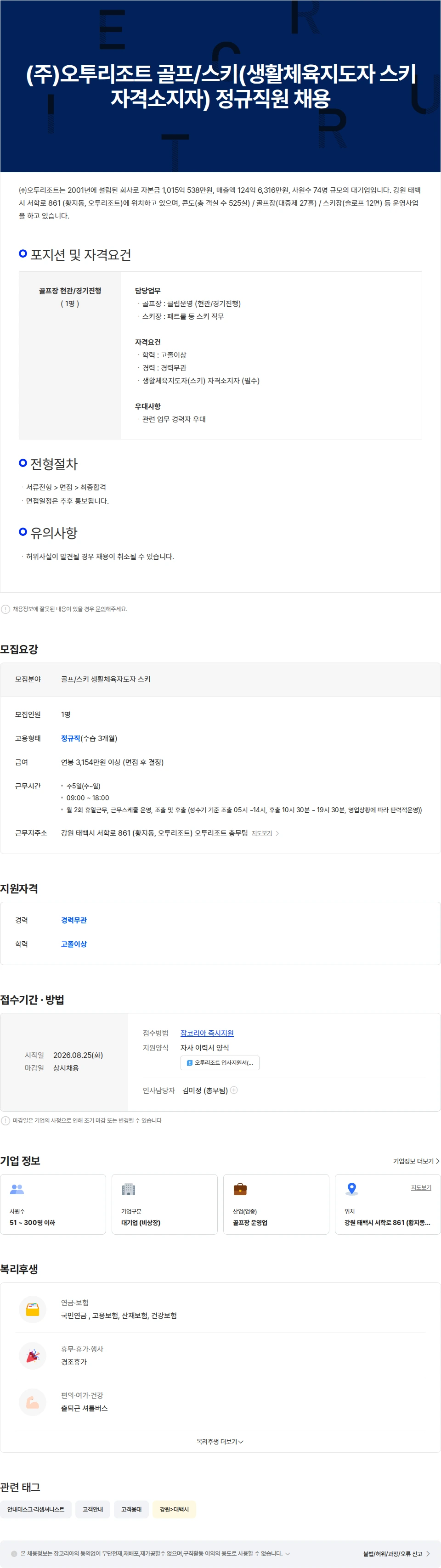Image resolution: width=441 pixels, height=1568 pixels.
Task: Click the convenience health muscle icon
Action: pyautogui.click(x=33, y=1402)
